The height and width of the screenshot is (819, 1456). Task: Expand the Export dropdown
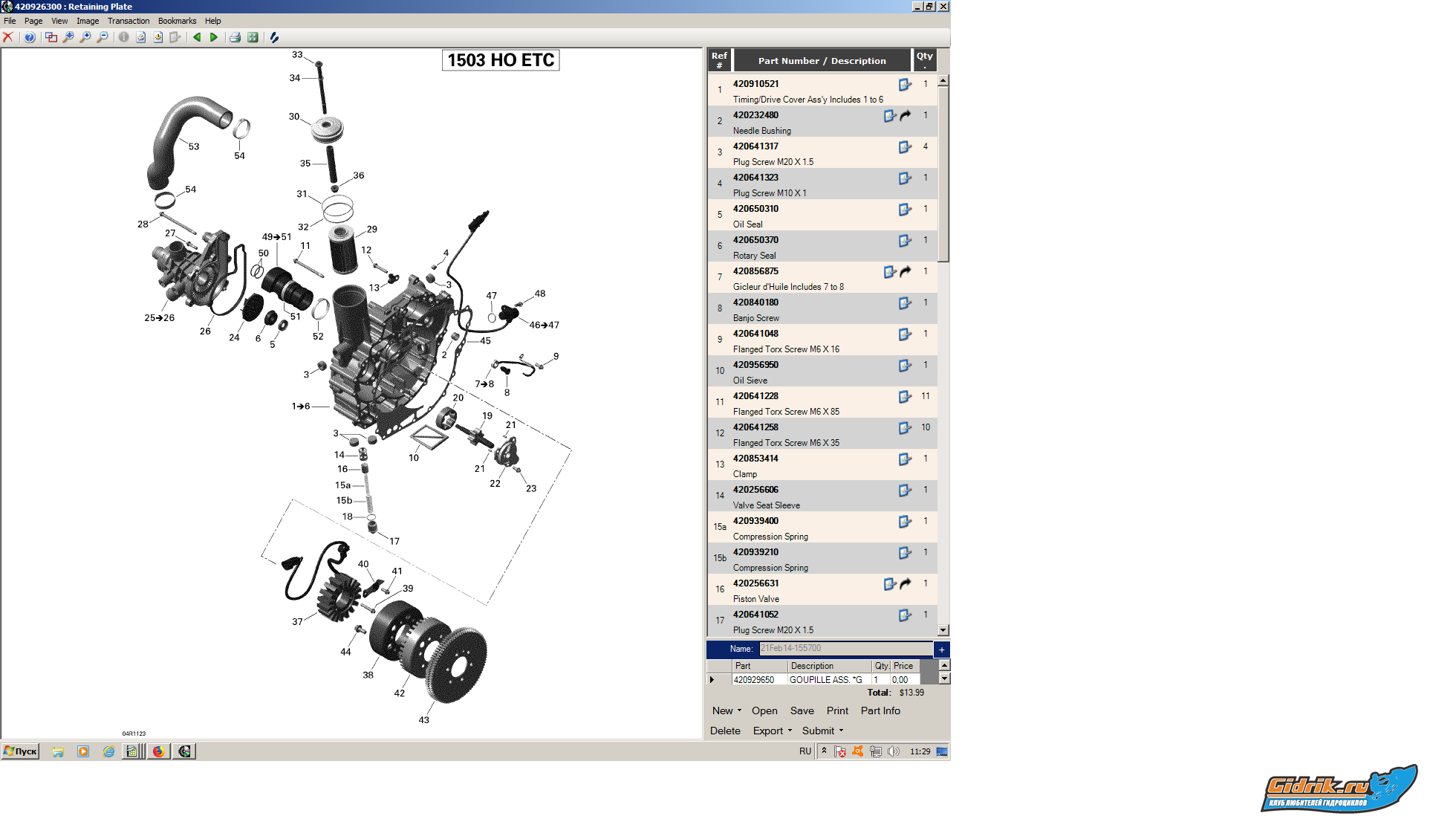tap(773, 731)
